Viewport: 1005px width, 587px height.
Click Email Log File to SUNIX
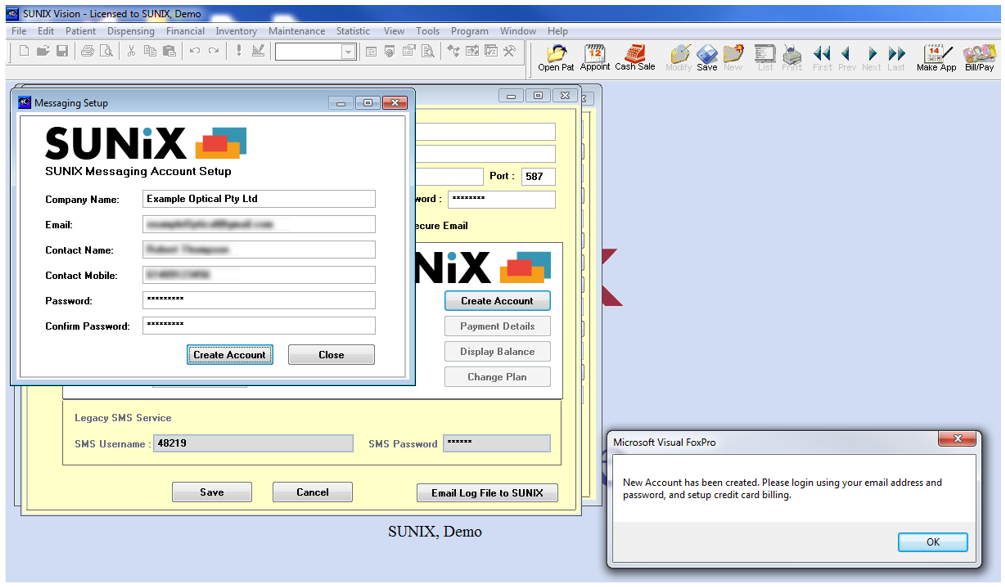click(487, 492)
